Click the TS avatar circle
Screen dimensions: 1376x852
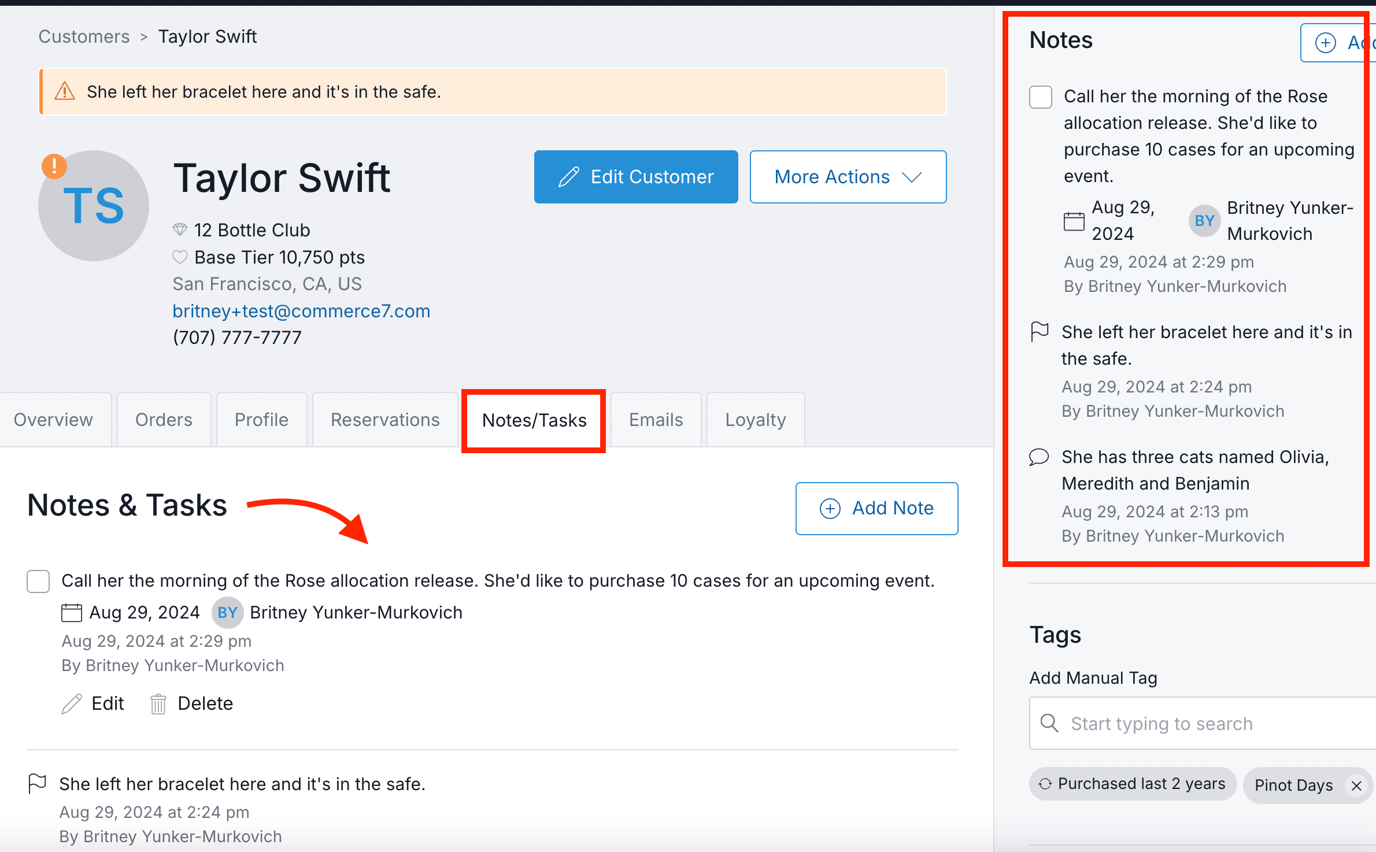94,206
